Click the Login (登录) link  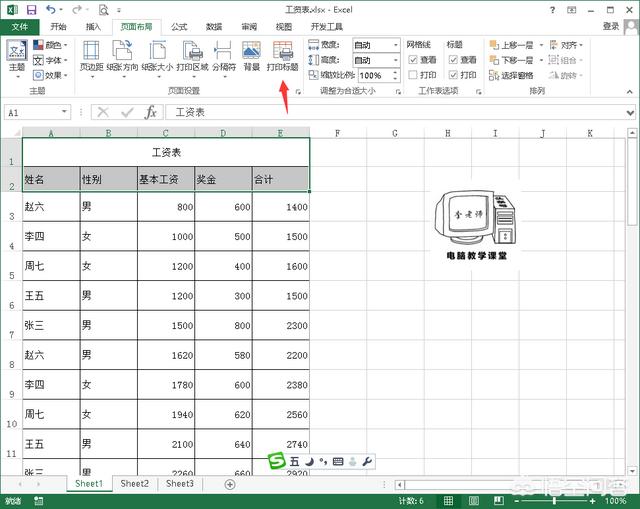(611, 27)
